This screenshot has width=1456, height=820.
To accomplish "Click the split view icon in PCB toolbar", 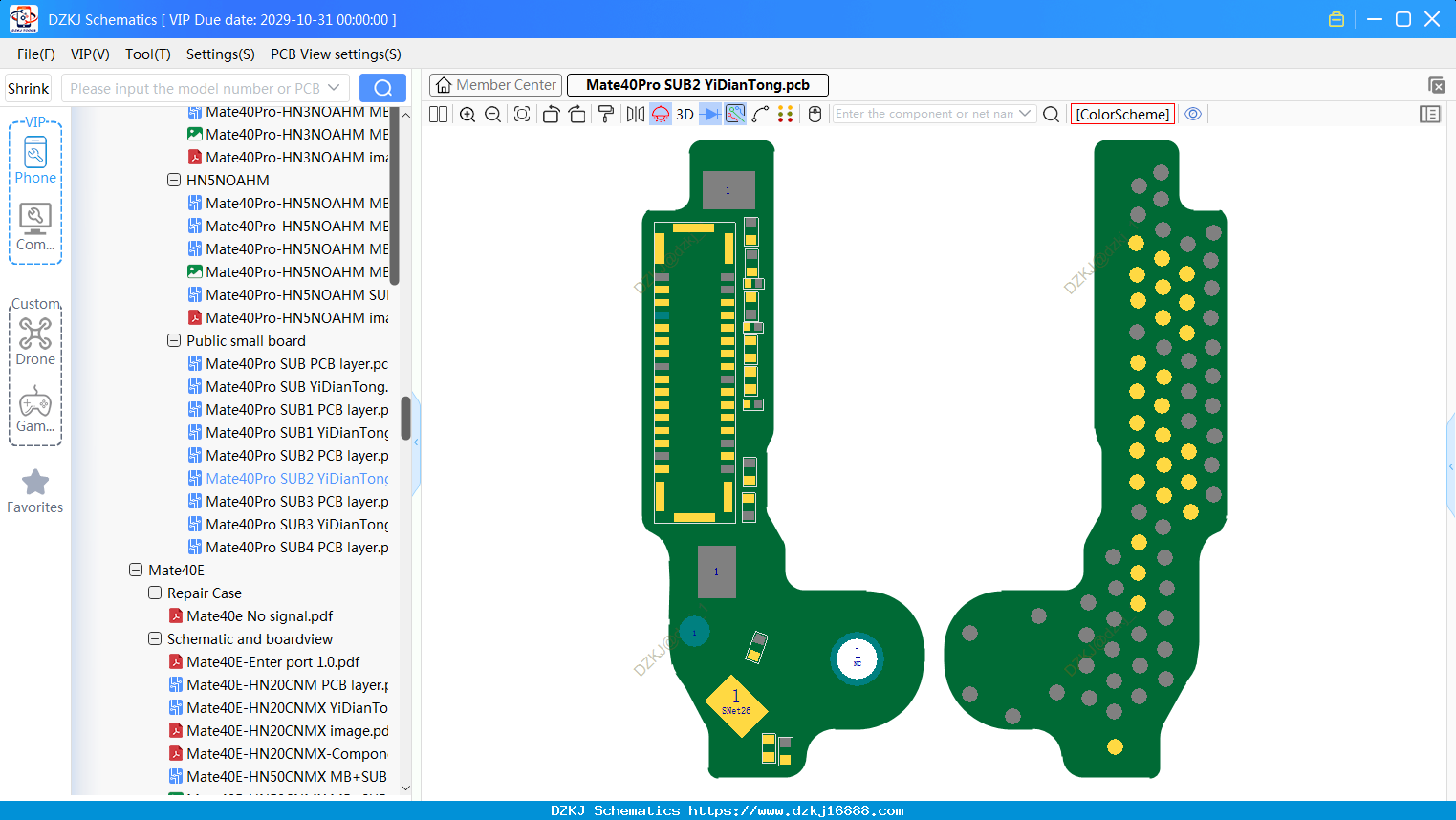I will pyautogui.click(x=438, y=115).
